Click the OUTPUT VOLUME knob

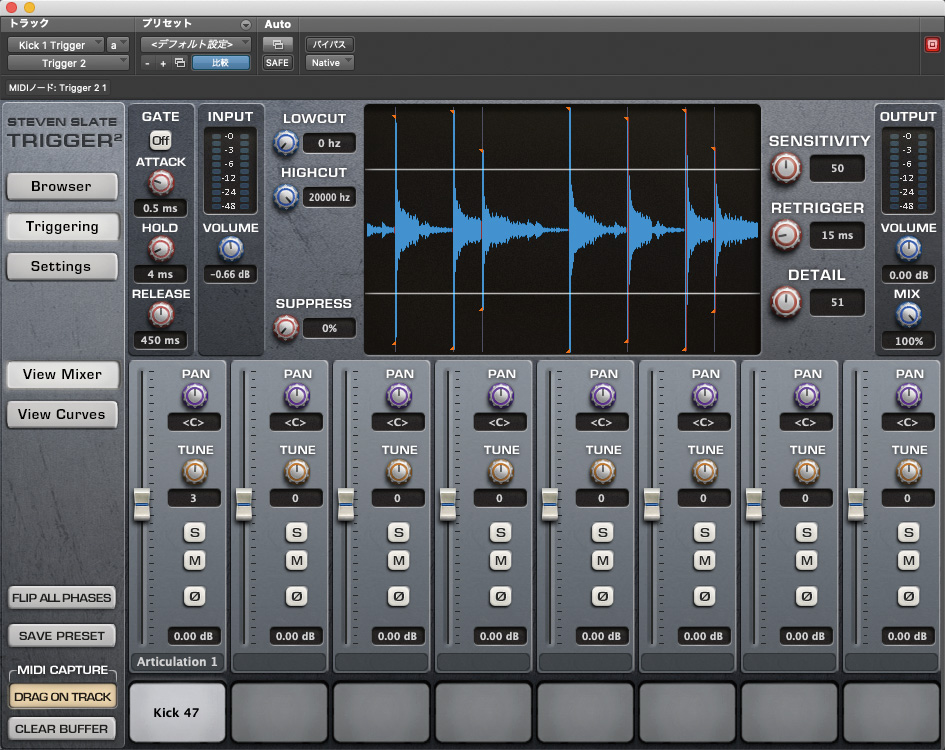point(908,248)
